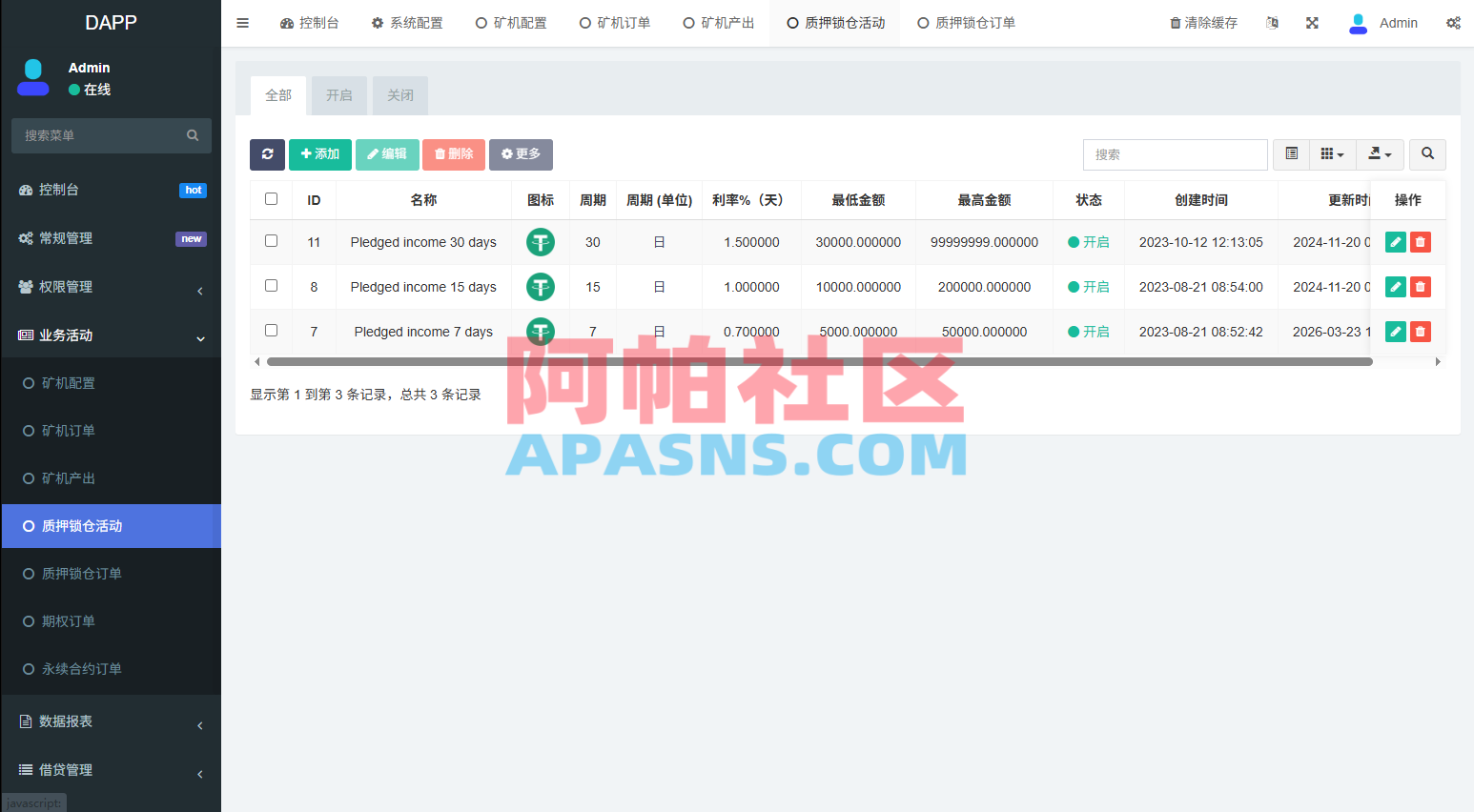The width and height of the screenshot is (1474, 812).
Task: Click the search magnifier button beside export
Action: tap(1427, 154)
